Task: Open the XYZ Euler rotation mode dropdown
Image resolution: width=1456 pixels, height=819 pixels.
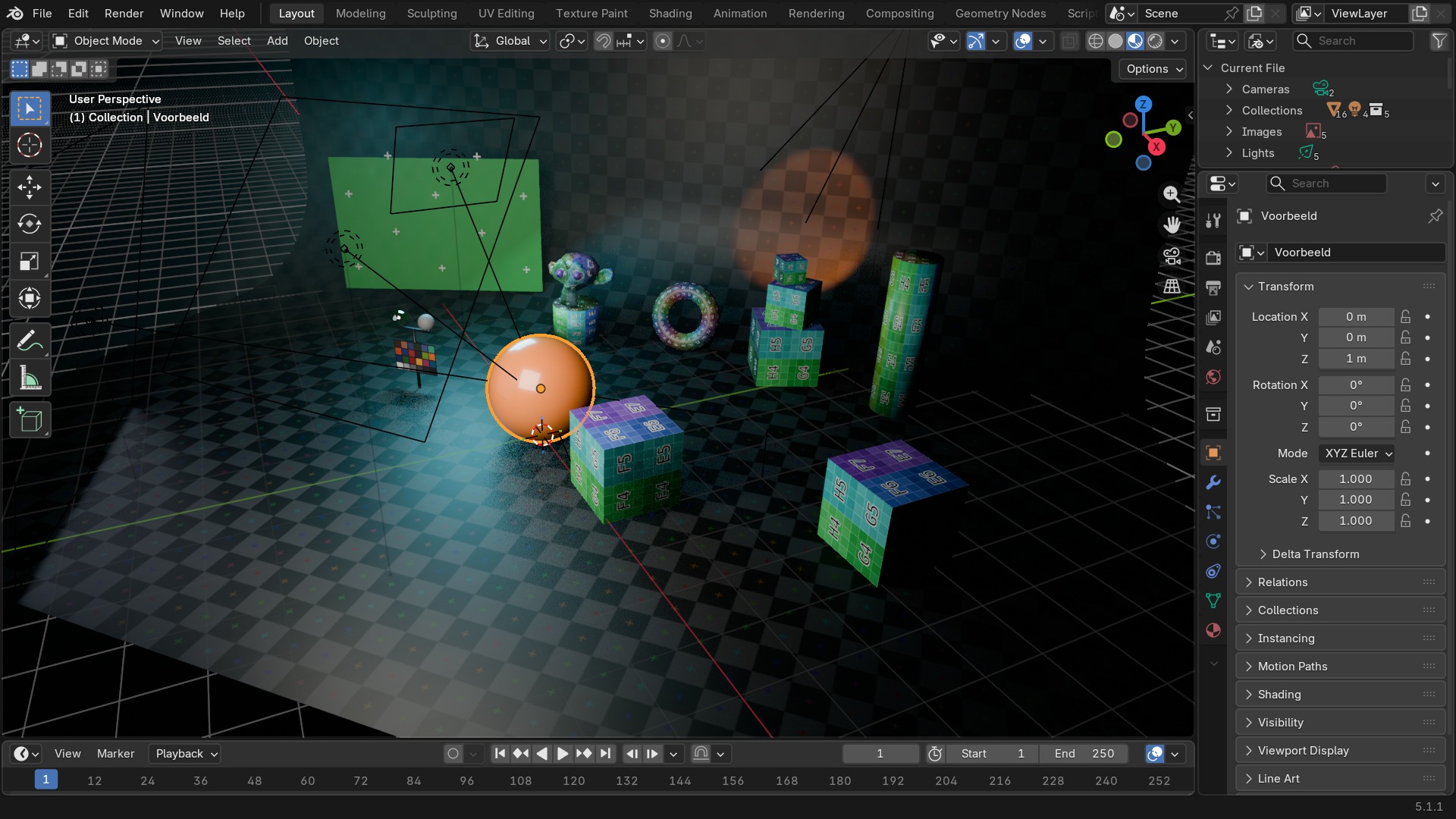Action: click(1357, 453)
